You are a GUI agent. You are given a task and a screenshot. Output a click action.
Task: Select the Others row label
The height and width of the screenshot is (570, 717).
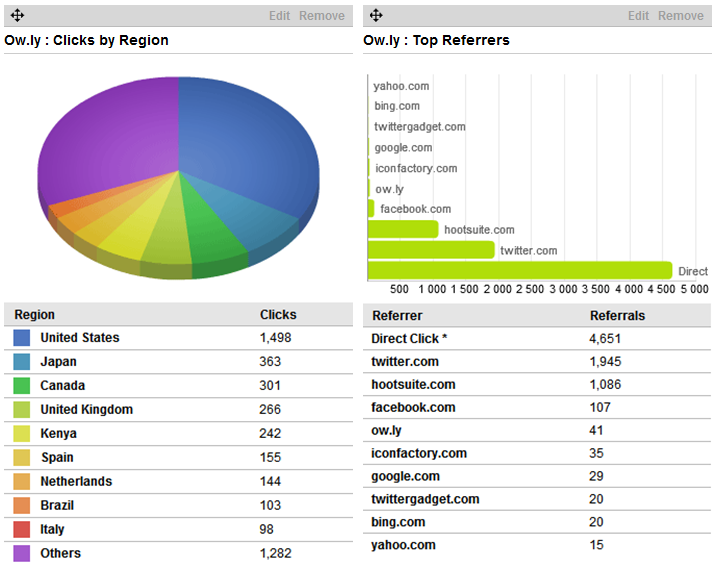[x=61, y=554]
